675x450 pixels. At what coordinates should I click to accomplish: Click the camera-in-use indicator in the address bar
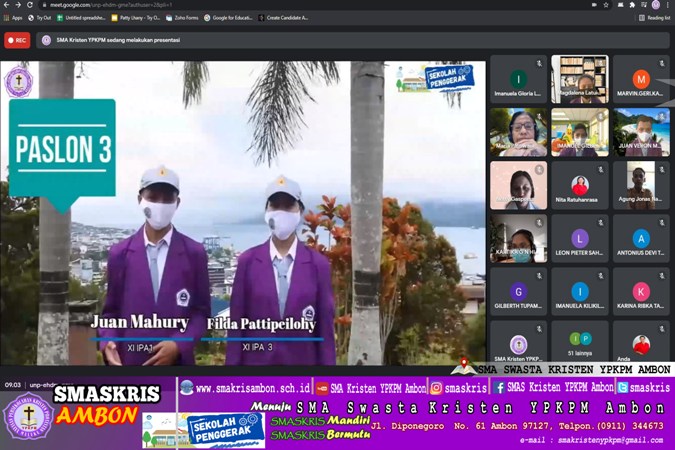(x=594, y=5)
